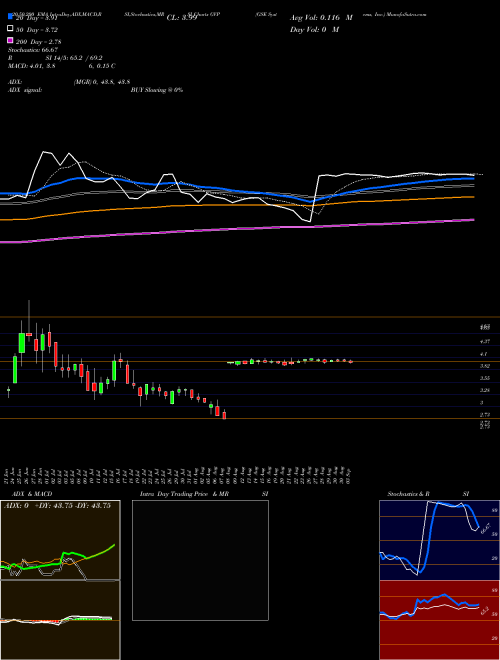
Task: Click the blue 20 Day legend swatch
Action: (10, 17)
